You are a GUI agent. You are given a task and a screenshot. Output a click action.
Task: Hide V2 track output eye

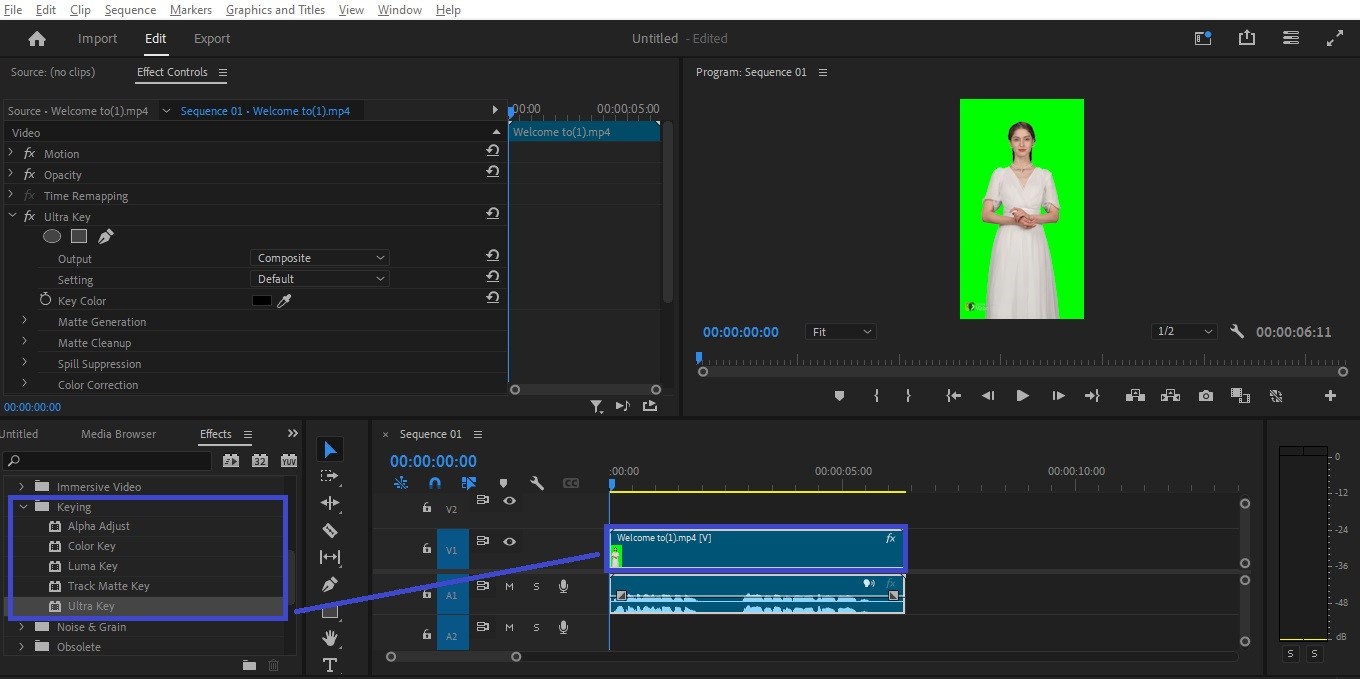[509, 500]
